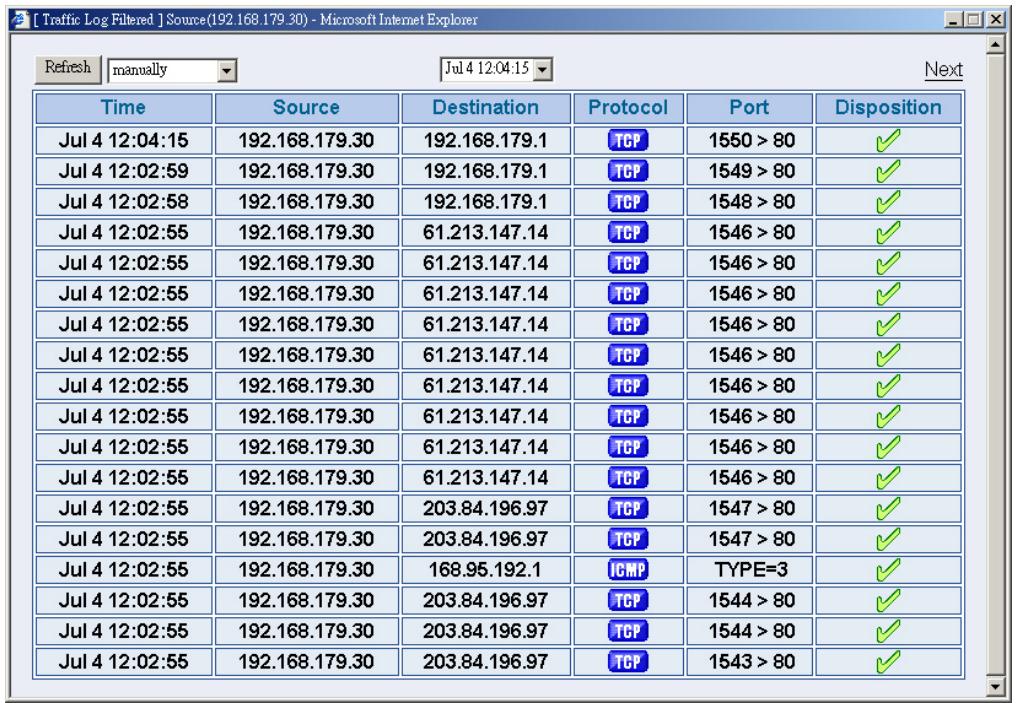Click the scrollbar down arrow
Viewport: 1018px width, 703px height.
(x=995, y=686)
